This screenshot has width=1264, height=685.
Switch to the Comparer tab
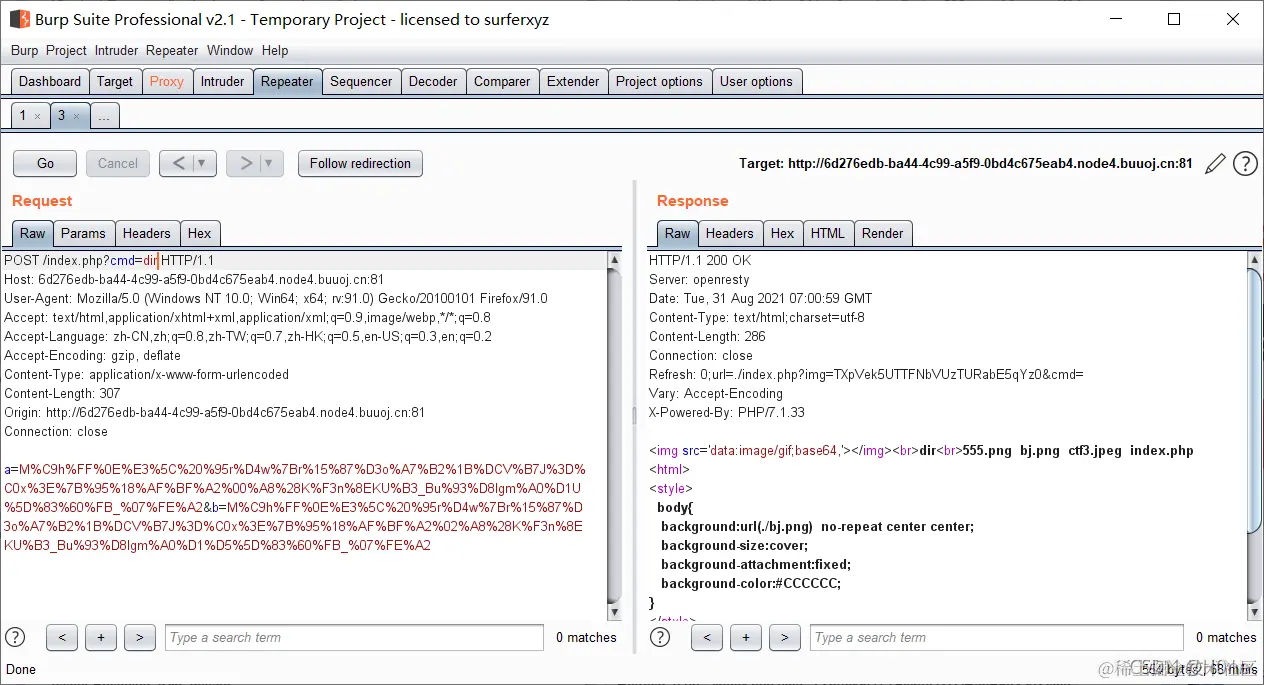[502, 82]
